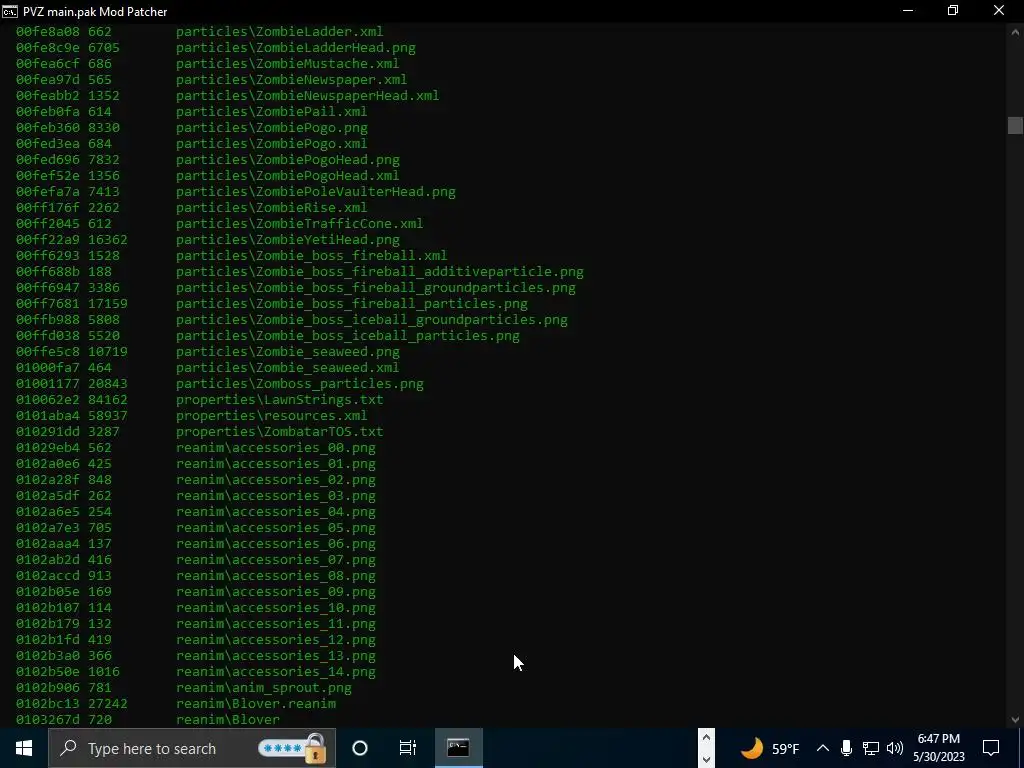Open the volume control tray icon
This screenshot has width=1024, height=768.
click(x=895, y=748)
